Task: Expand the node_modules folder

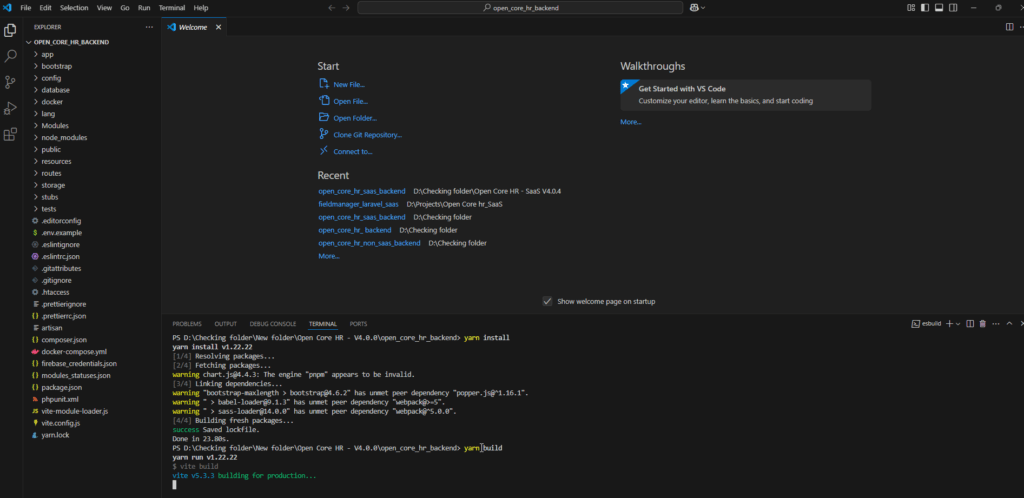Action: click(x=64, y=138)
